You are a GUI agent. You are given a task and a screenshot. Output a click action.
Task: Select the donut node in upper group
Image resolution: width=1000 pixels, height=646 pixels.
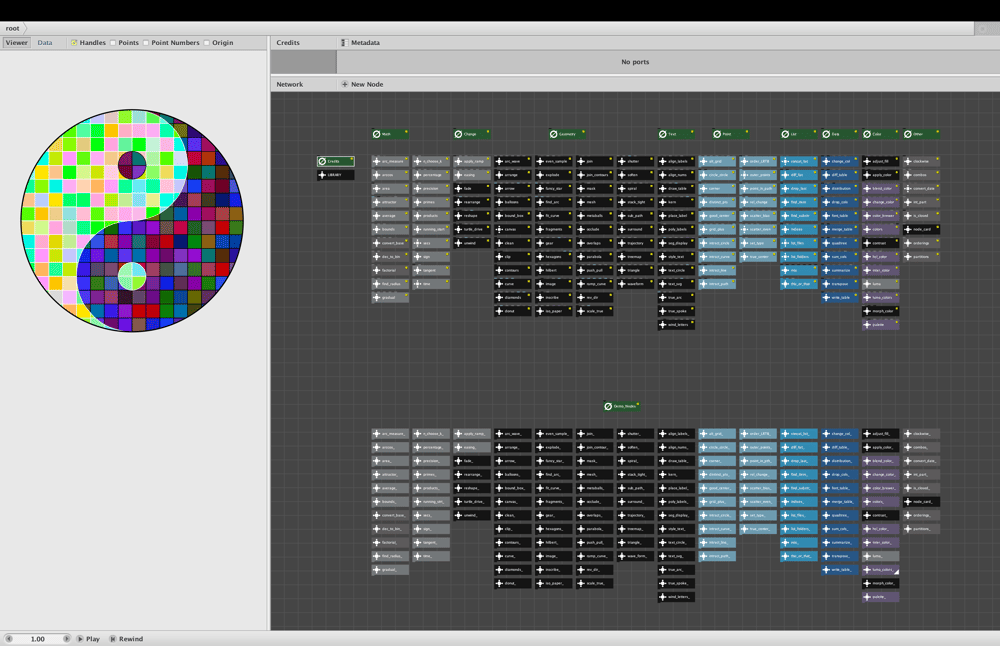(x=513, y=311)
